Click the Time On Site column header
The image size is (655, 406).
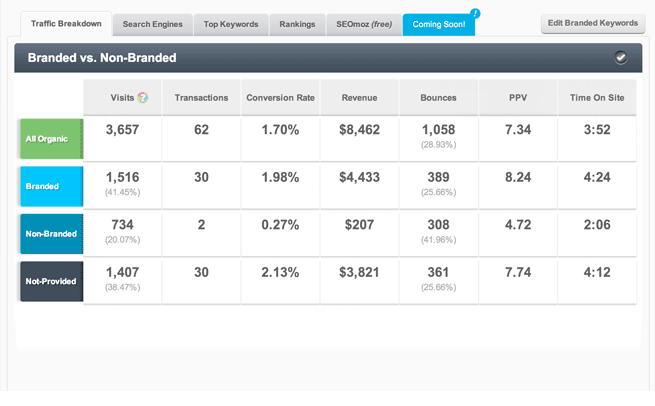[597, 98]
